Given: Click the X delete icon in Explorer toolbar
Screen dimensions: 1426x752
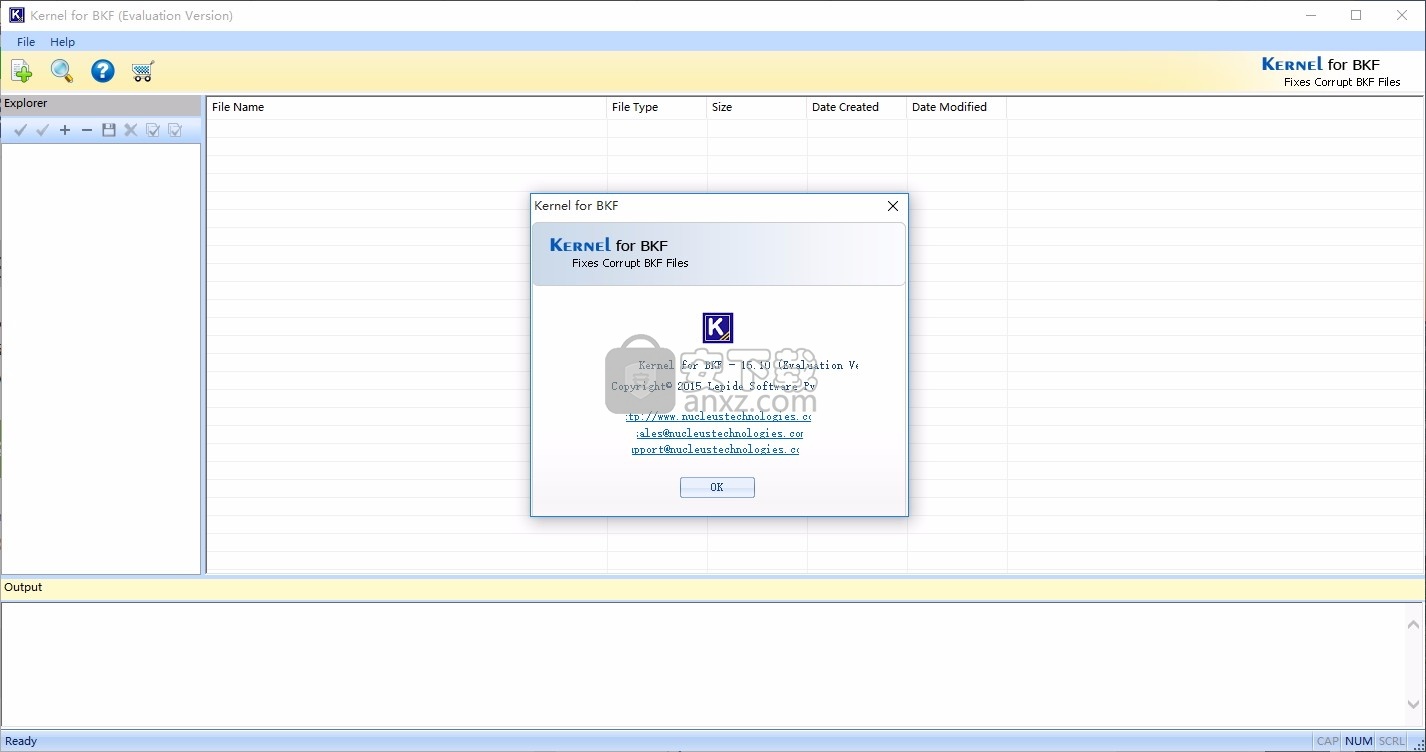Looking at the screenshot, I should [x=131, y=130].
